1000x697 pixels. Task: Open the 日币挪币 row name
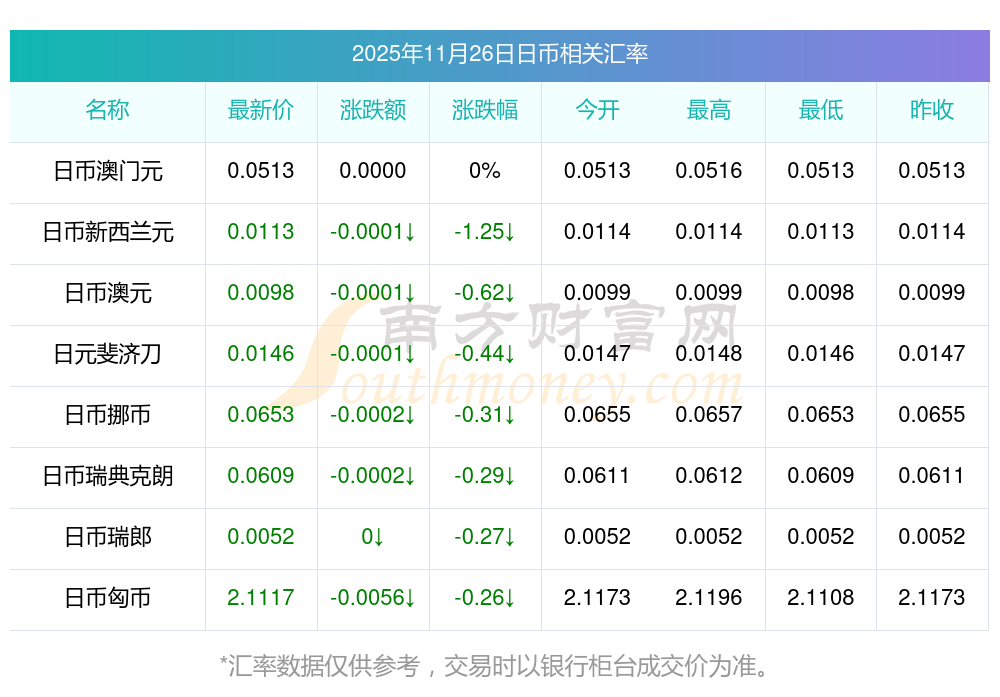[107, 416]
